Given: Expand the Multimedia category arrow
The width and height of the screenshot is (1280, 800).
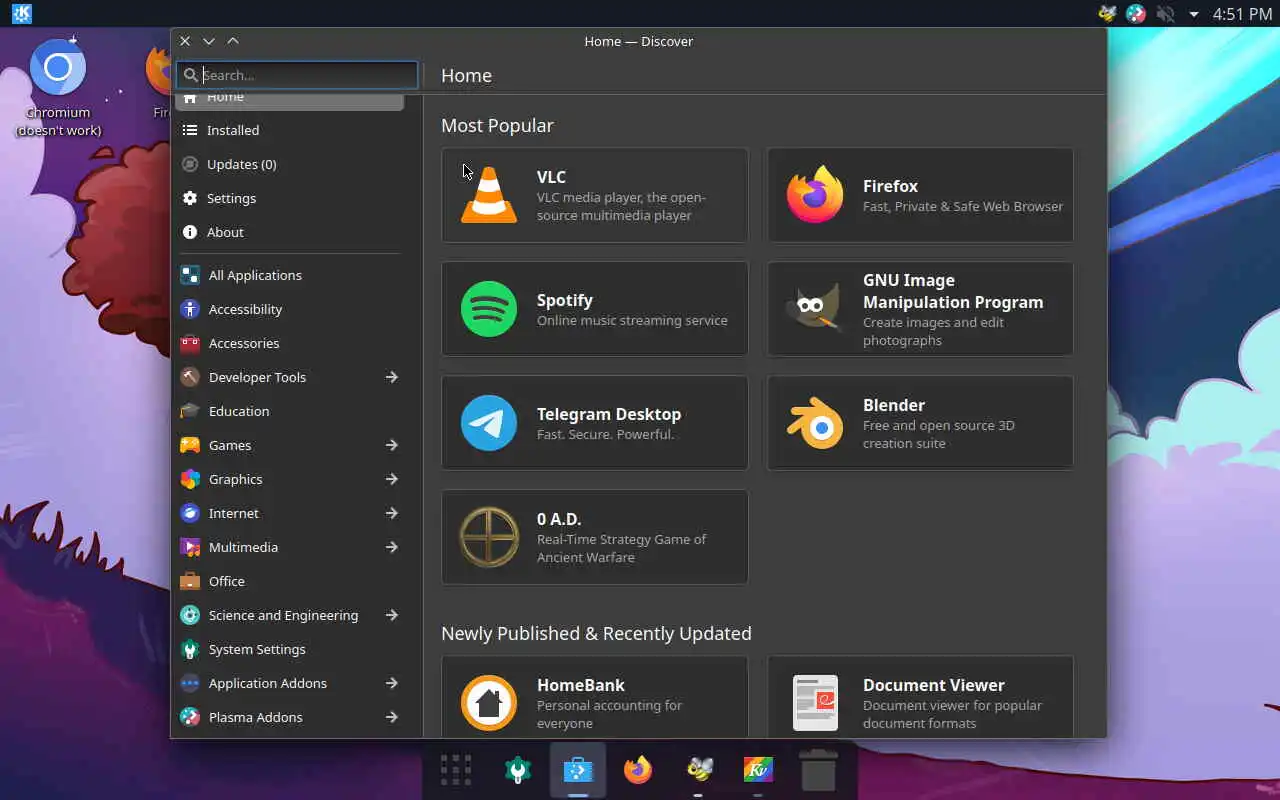Looking at the screenshot, I should click(392, 547).
